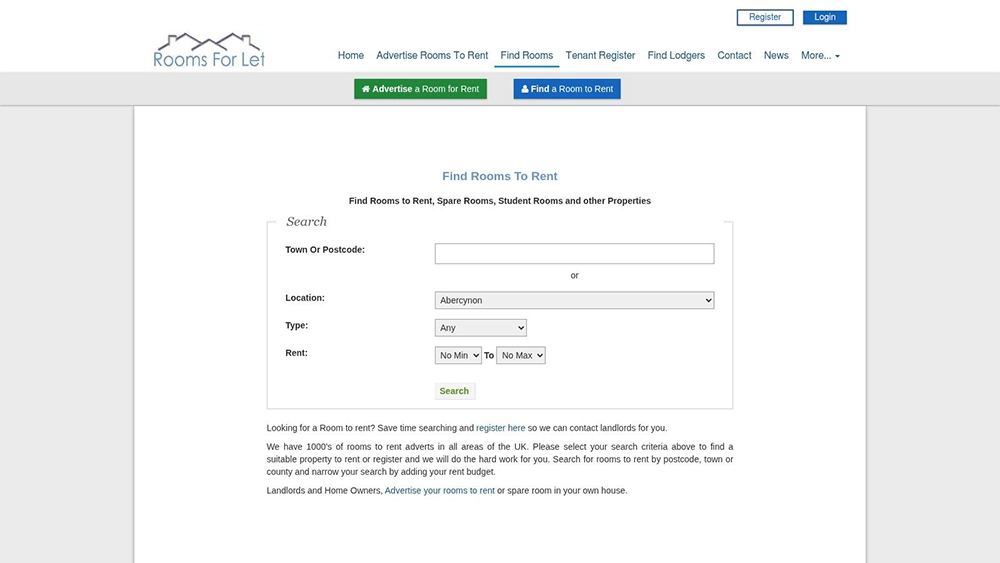Click the 'Type:' label
This screenshot has height=563, width=1000.
pos(296,325)
